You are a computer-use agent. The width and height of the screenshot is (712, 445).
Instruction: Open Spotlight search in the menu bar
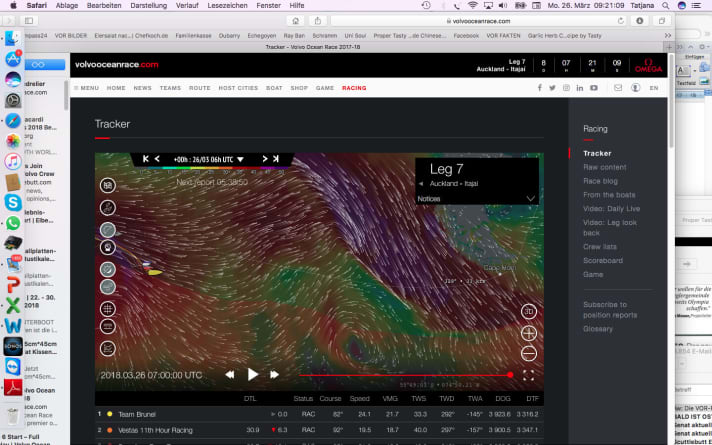click(x=666, y=5)
